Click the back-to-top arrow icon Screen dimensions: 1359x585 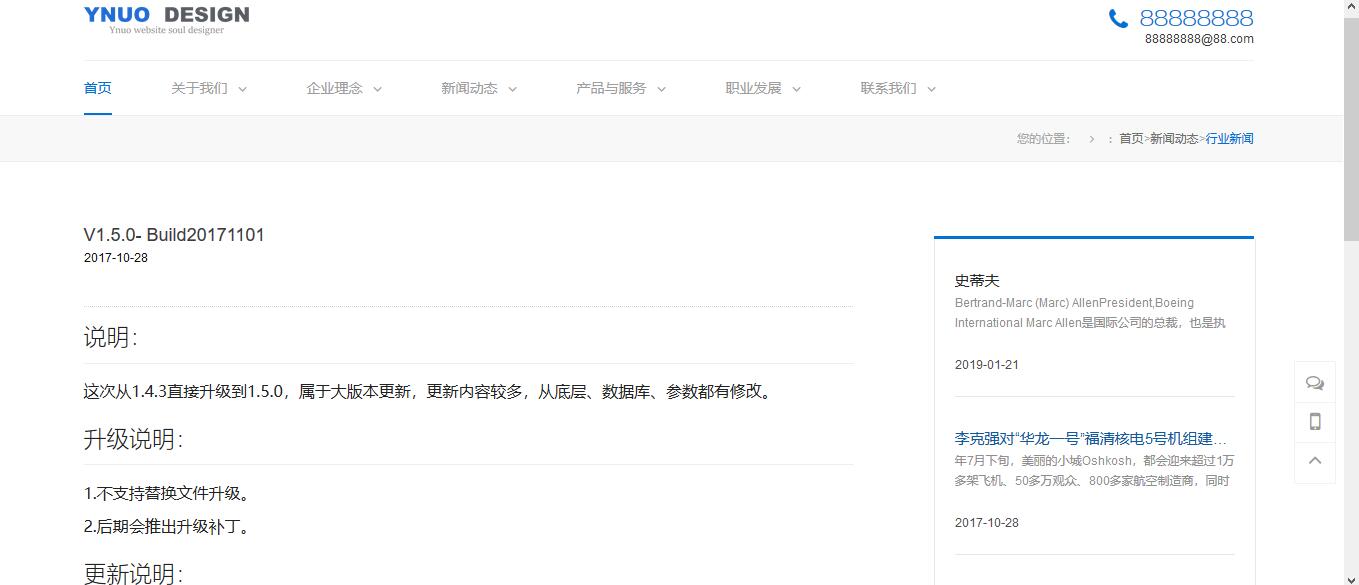[x=1315, y=461]
